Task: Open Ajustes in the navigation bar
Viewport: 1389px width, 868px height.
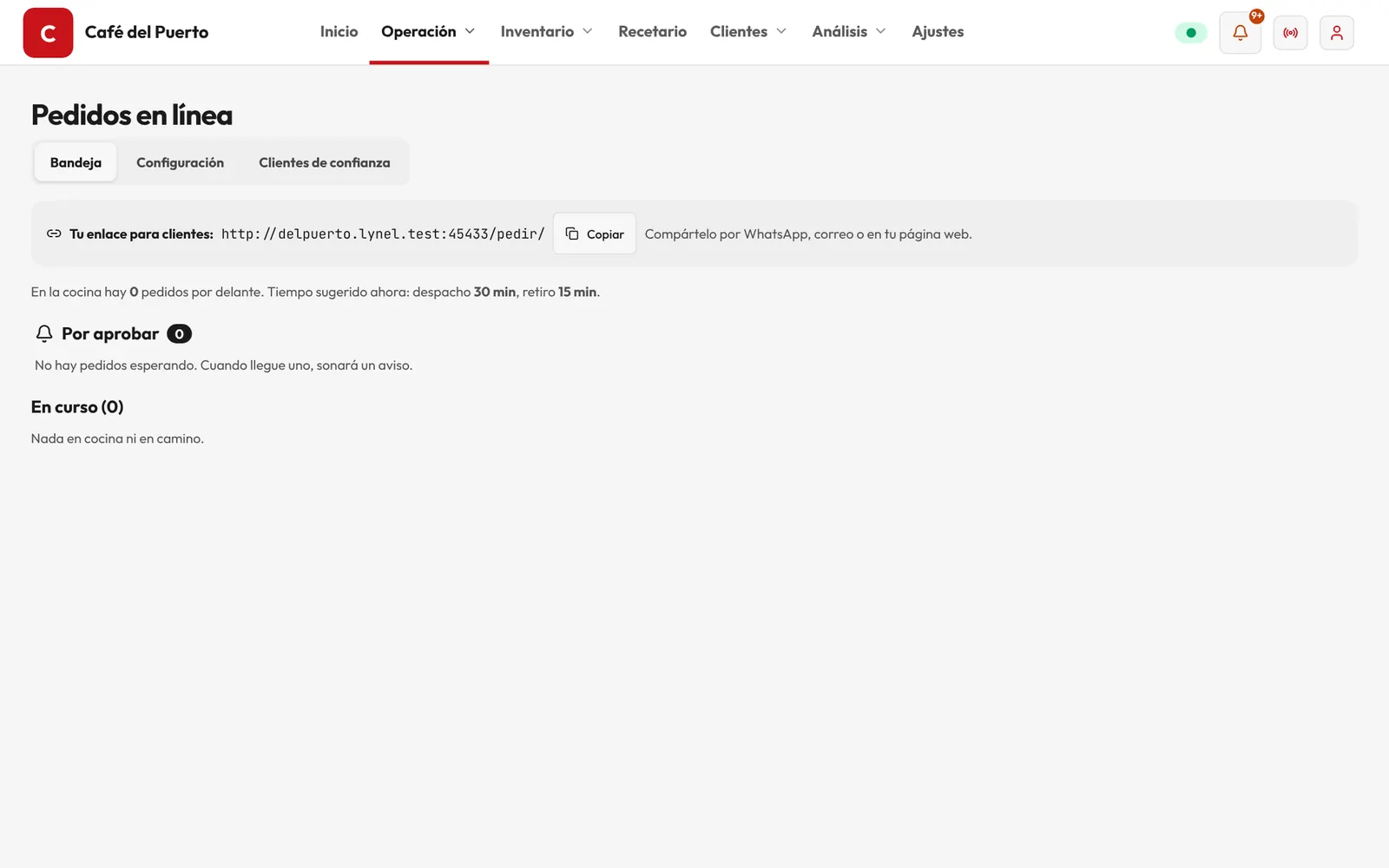Action: 938,32
